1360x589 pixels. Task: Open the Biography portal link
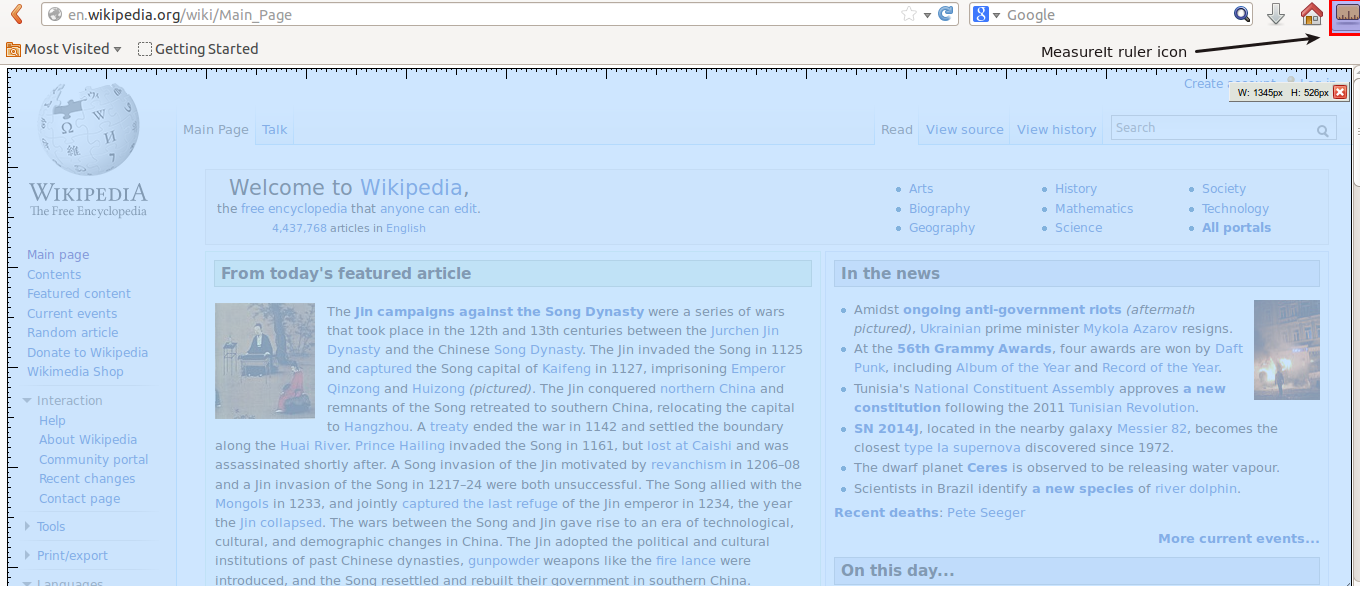pos(939,209)
